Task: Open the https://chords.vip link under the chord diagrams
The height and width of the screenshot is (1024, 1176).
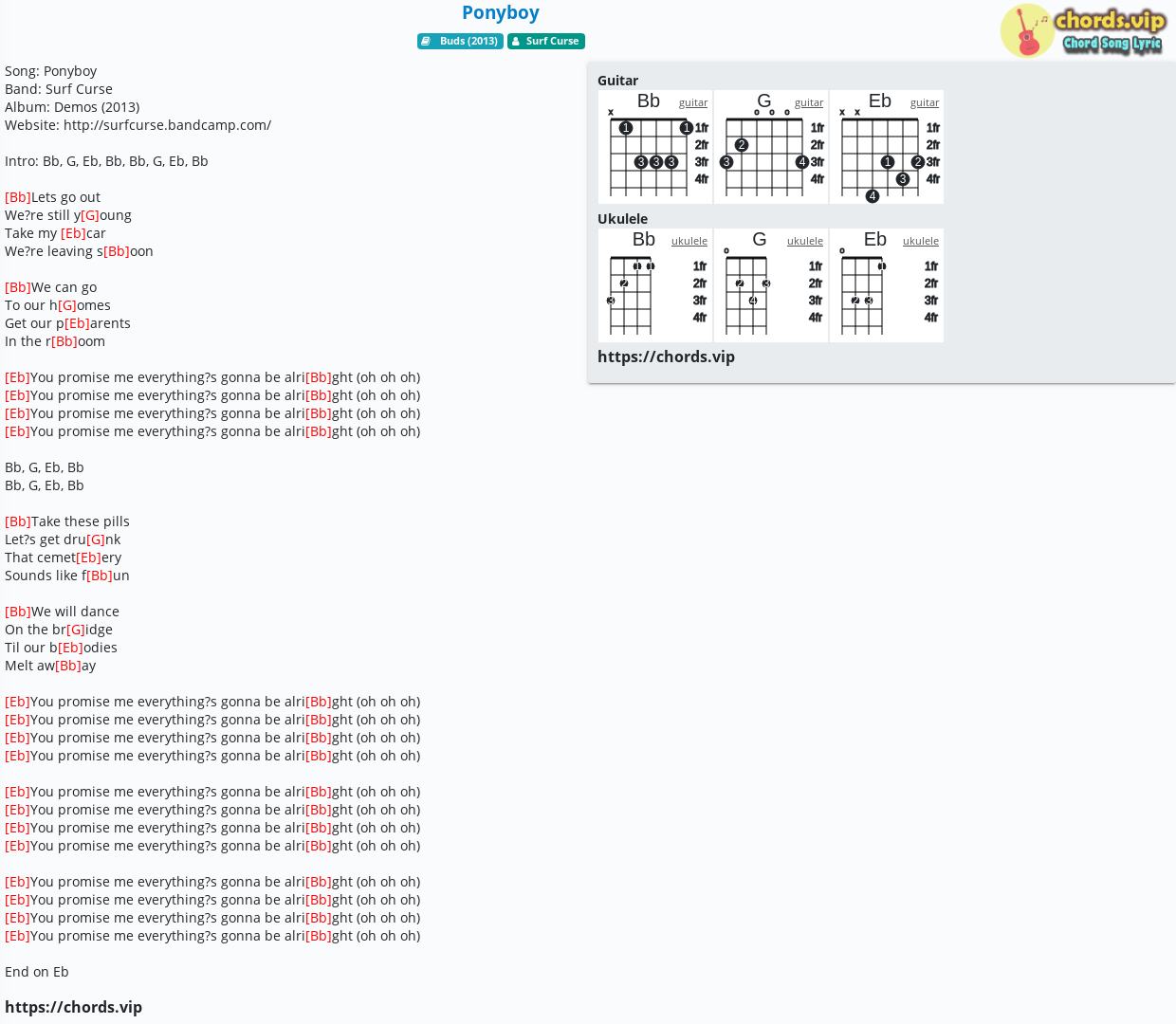Action: 666,357
